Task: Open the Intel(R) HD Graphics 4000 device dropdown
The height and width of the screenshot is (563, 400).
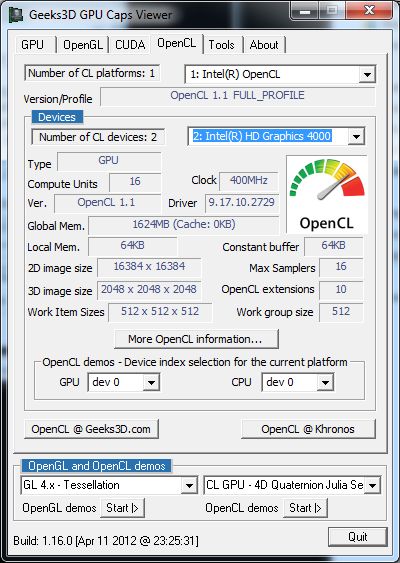Action: 356,136
